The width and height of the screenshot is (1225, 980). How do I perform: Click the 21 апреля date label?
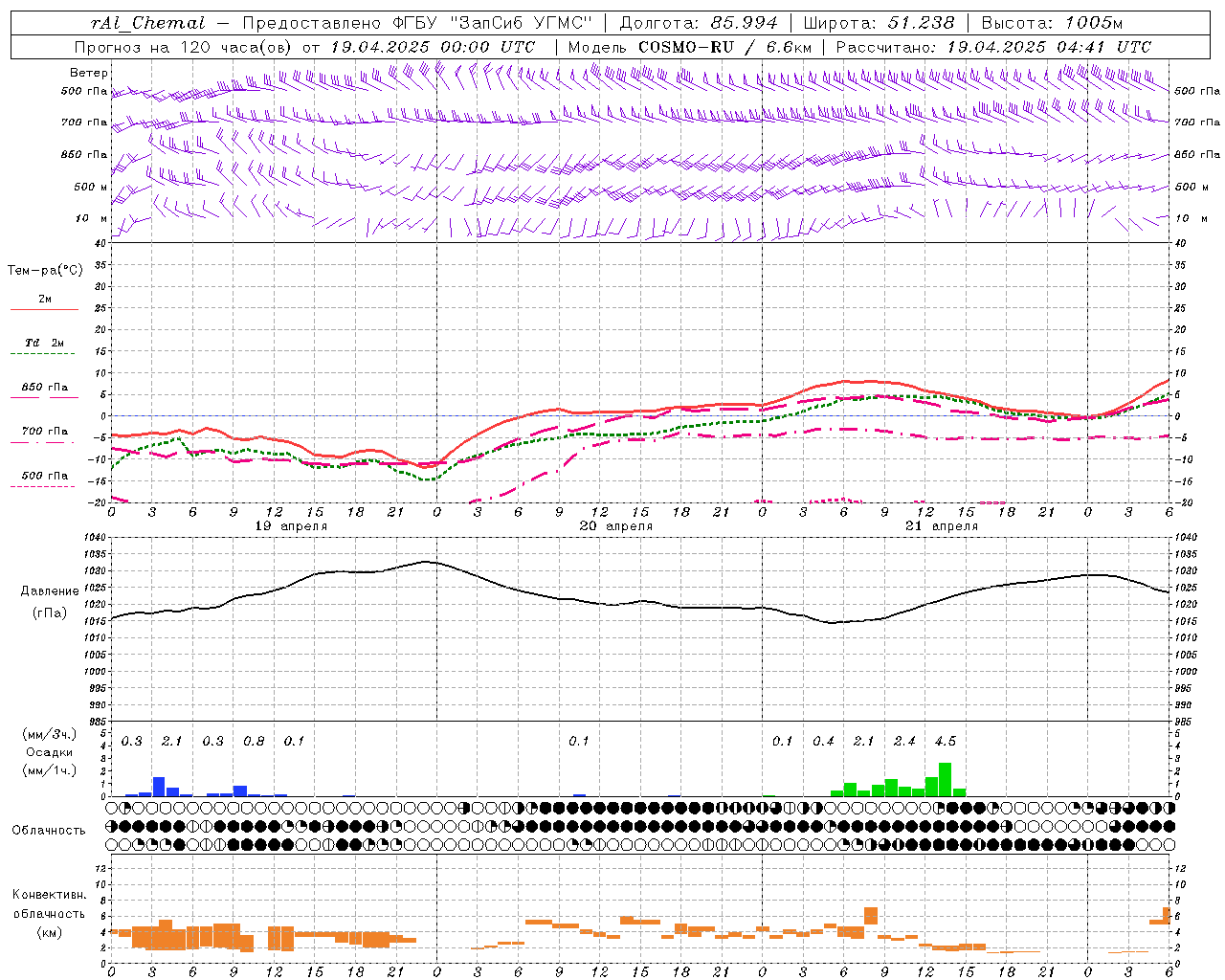click(942, 526)
